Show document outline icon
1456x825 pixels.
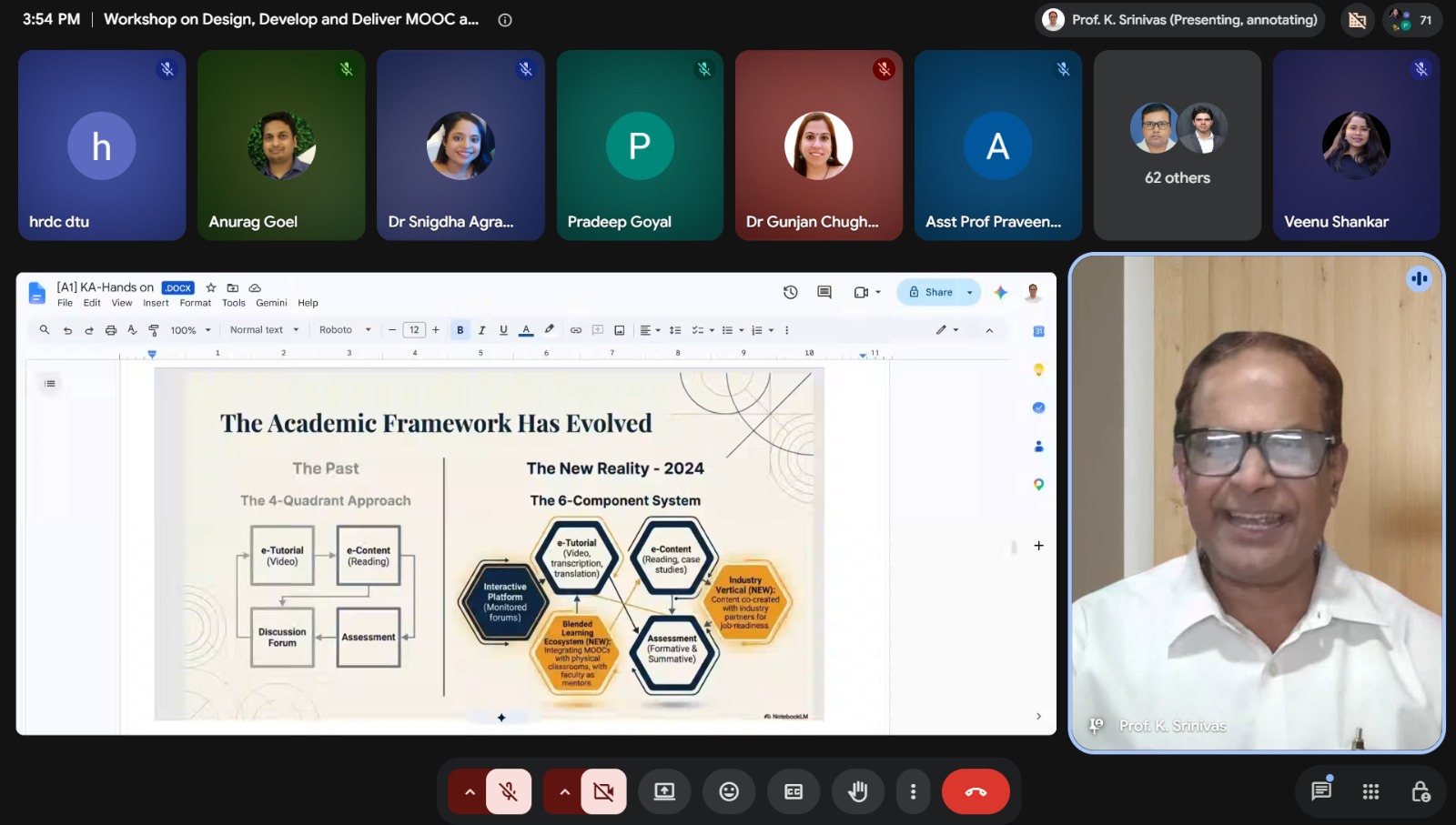pos(50,384)
